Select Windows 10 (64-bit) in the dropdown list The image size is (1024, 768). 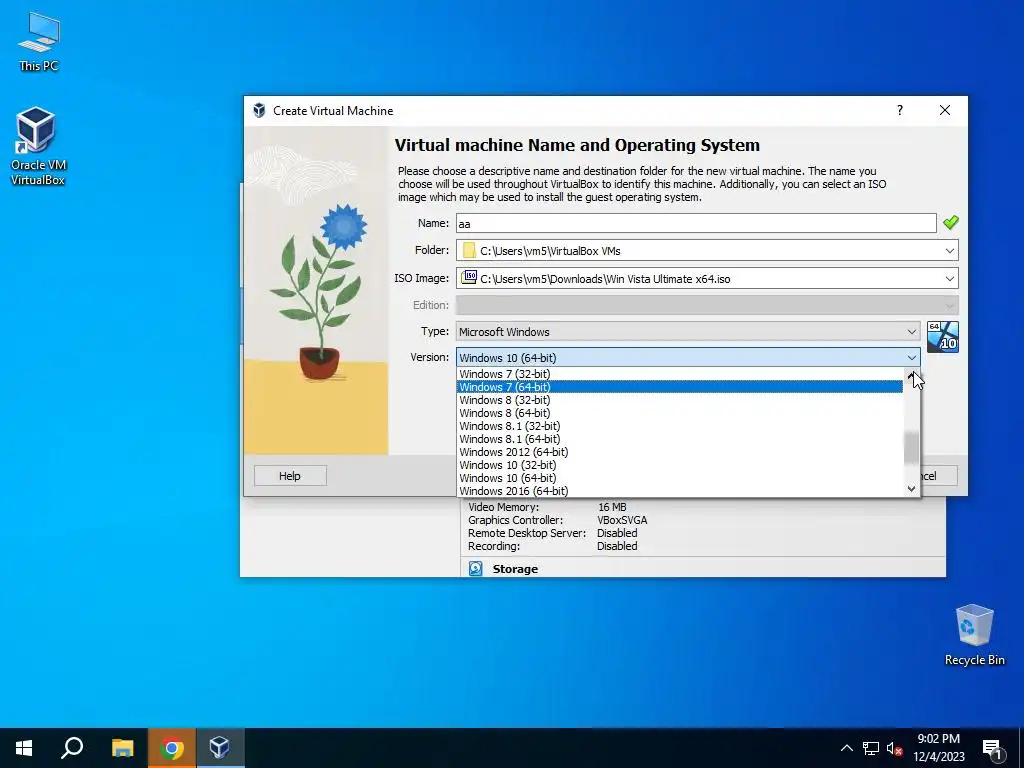point(679,478)
